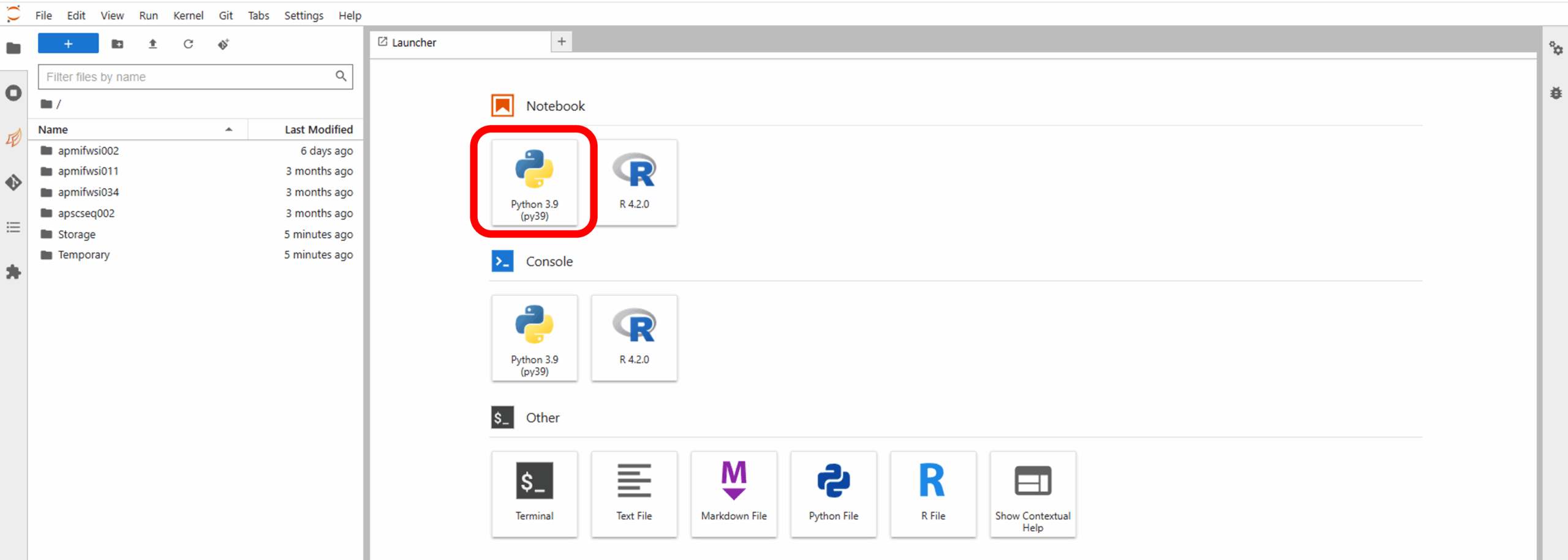This screenshot has width=1568, height=560.
Task: Click the upload files arrow icon
Action: (x=153, y=44)
